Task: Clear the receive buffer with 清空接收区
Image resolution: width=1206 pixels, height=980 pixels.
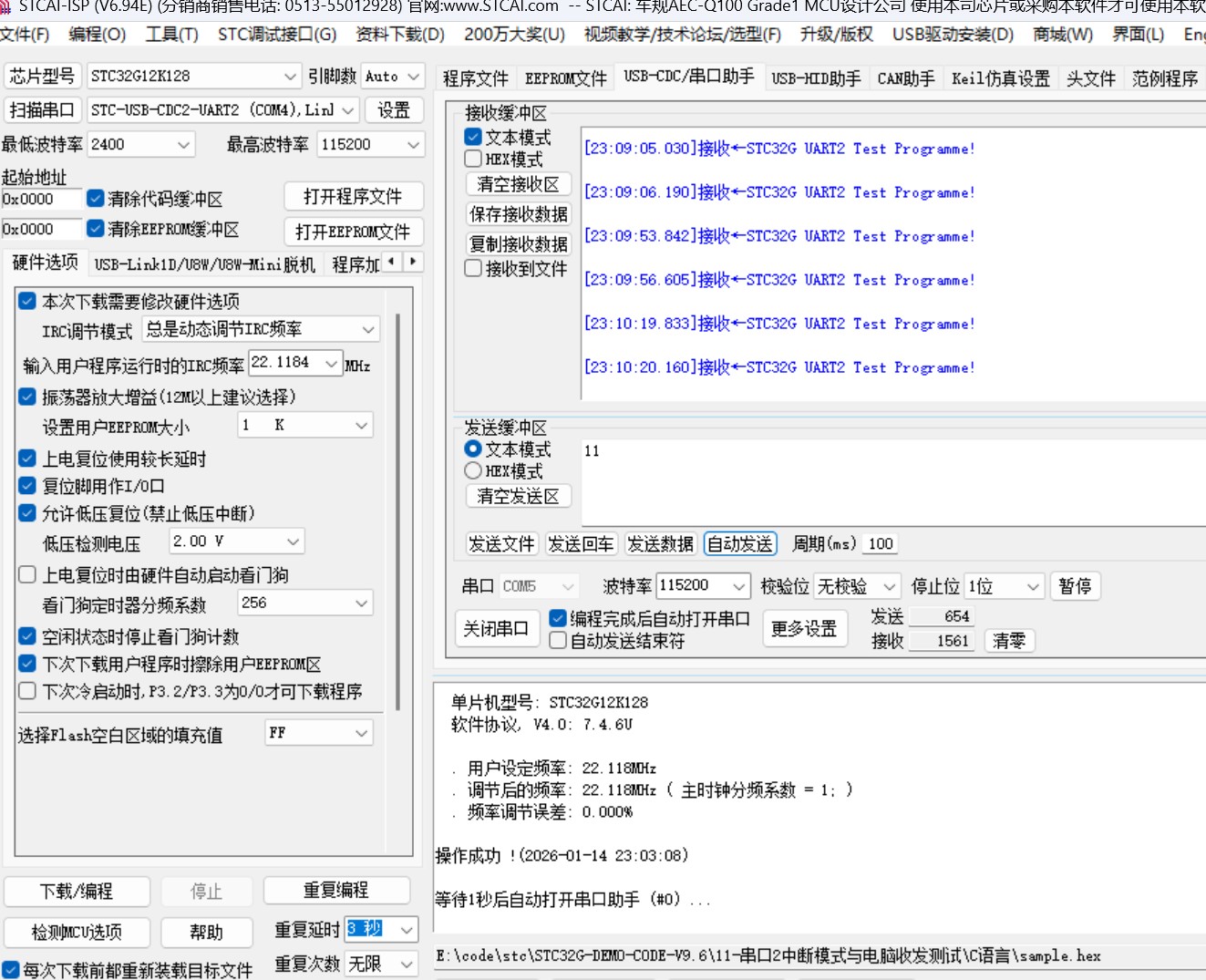Action: click(x=517, y=183)
